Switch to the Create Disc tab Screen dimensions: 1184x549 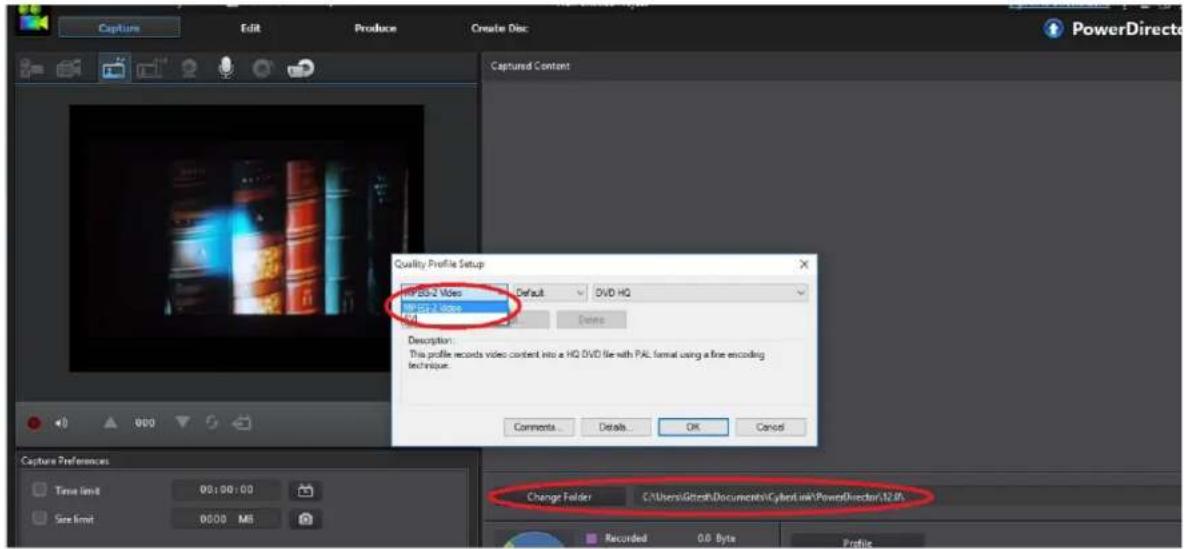pyautogui.click(x=499, y=28)
